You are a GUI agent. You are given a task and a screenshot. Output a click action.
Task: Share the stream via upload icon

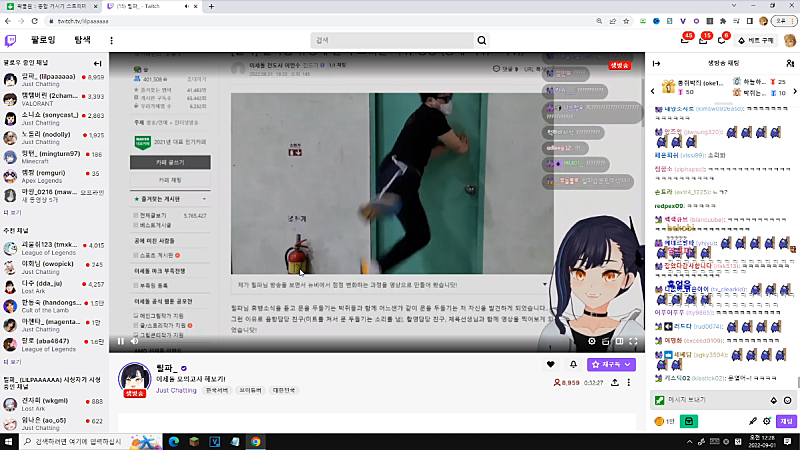pos(615,382)
